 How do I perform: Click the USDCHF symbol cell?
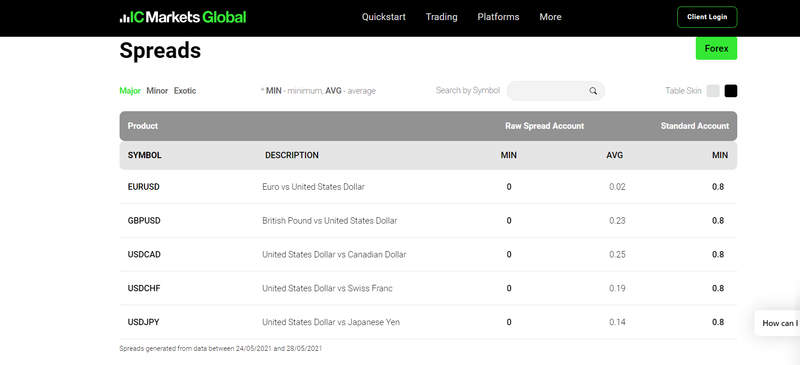[x=144, y=288]
